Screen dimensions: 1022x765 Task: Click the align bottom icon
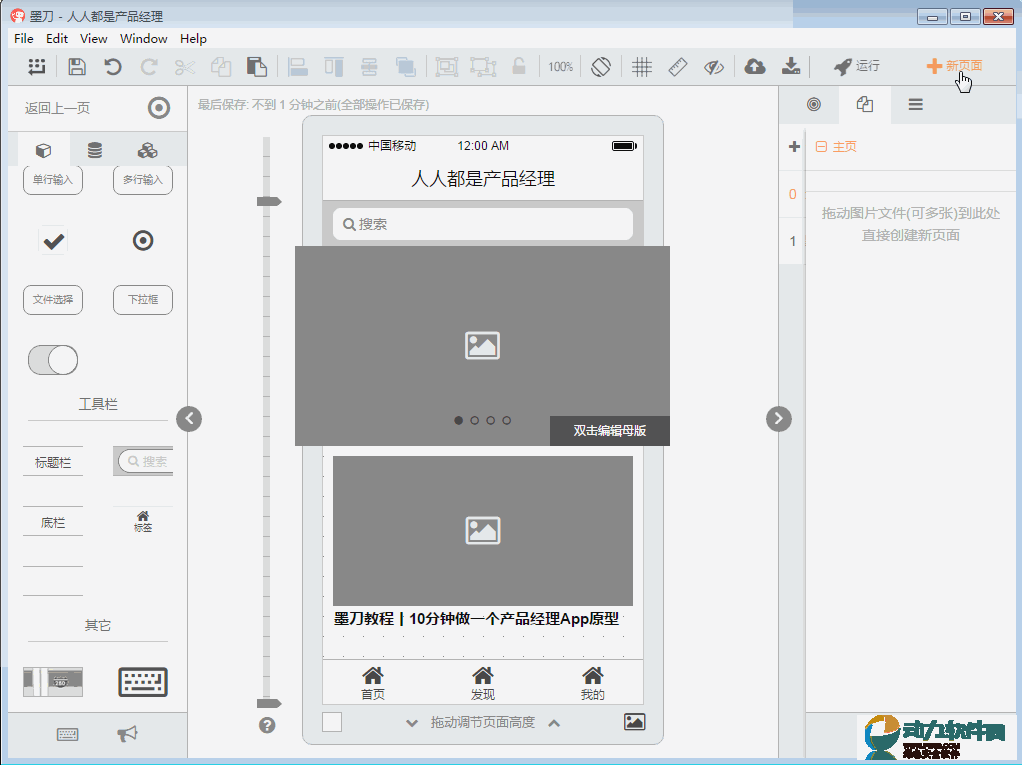point(298,66)
